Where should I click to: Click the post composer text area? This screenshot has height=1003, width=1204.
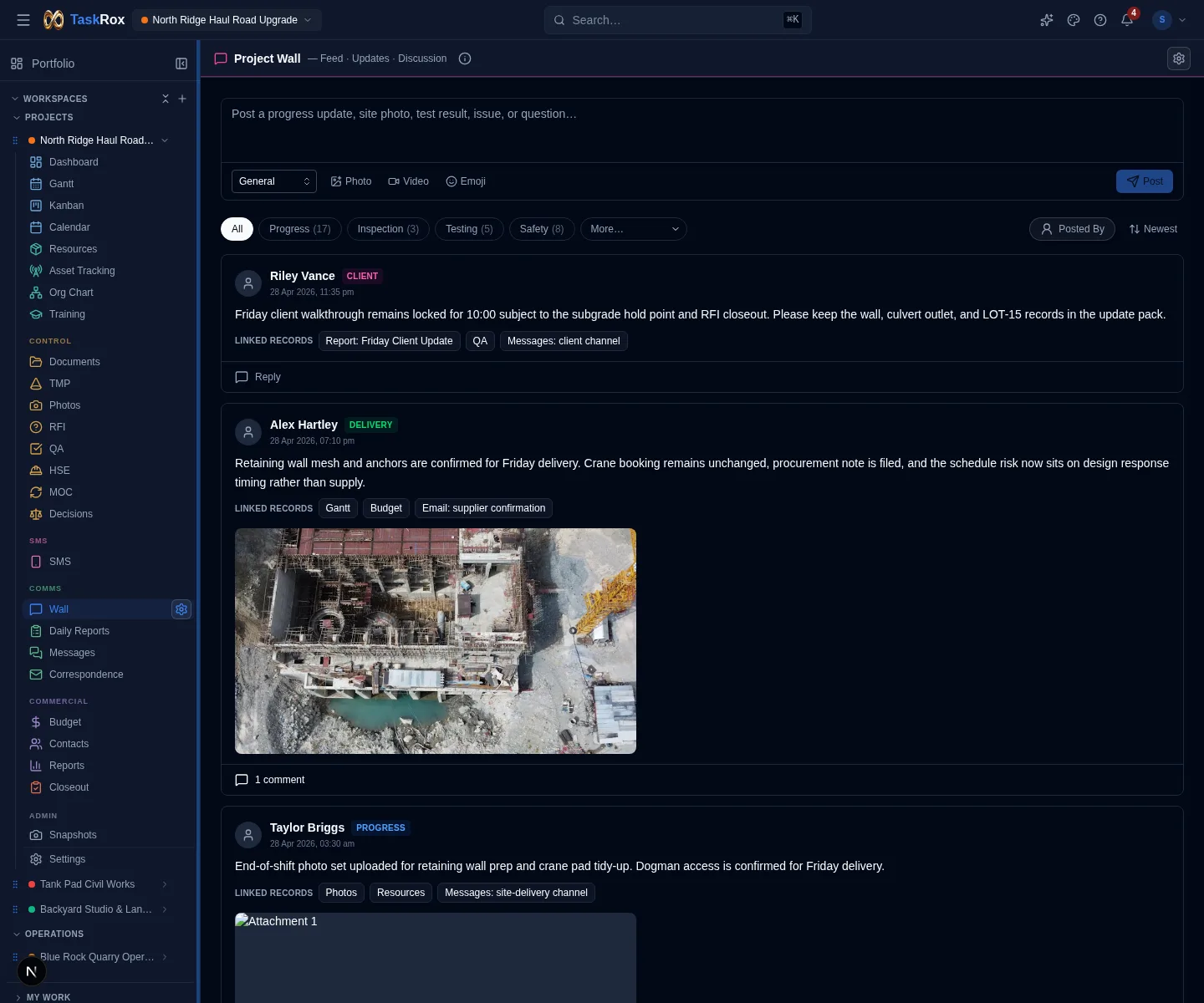tap(702, 130)
